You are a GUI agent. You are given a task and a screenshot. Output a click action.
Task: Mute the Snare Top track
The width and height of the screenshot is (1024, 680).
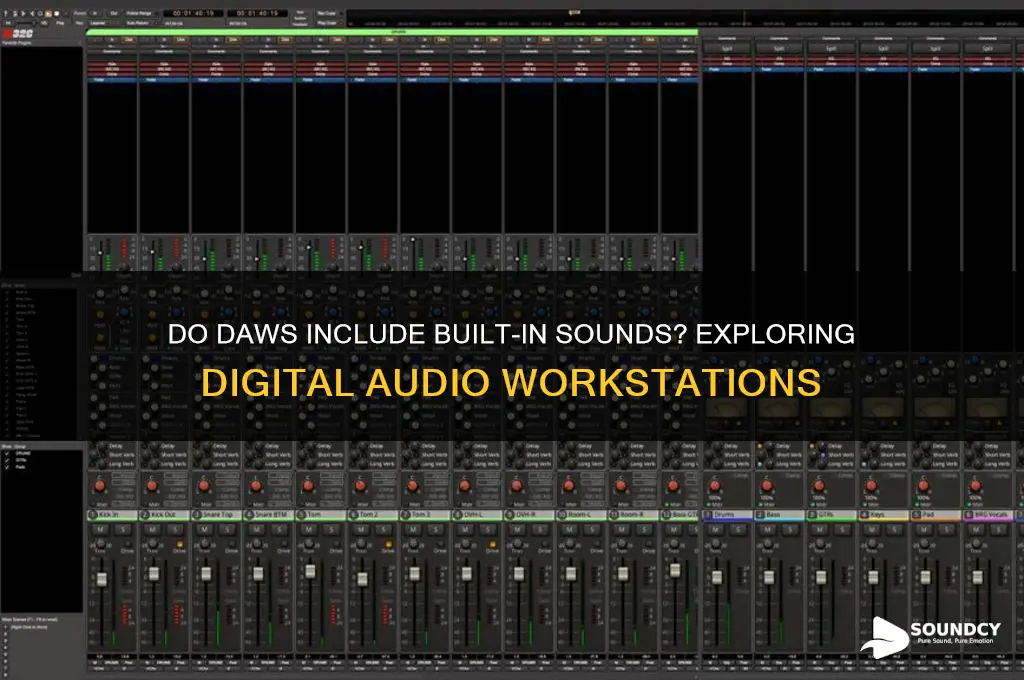(x=205, y=529)
